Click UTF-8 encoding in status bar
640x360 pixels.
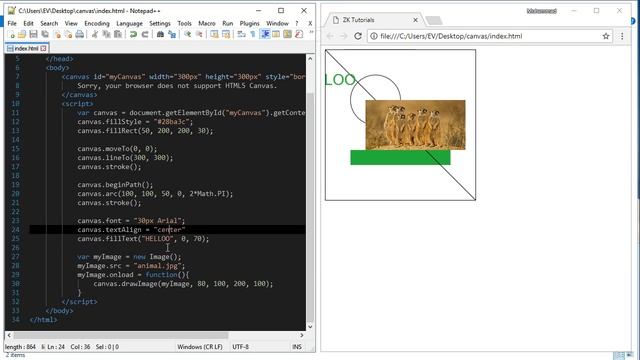[x=240, y=347]
